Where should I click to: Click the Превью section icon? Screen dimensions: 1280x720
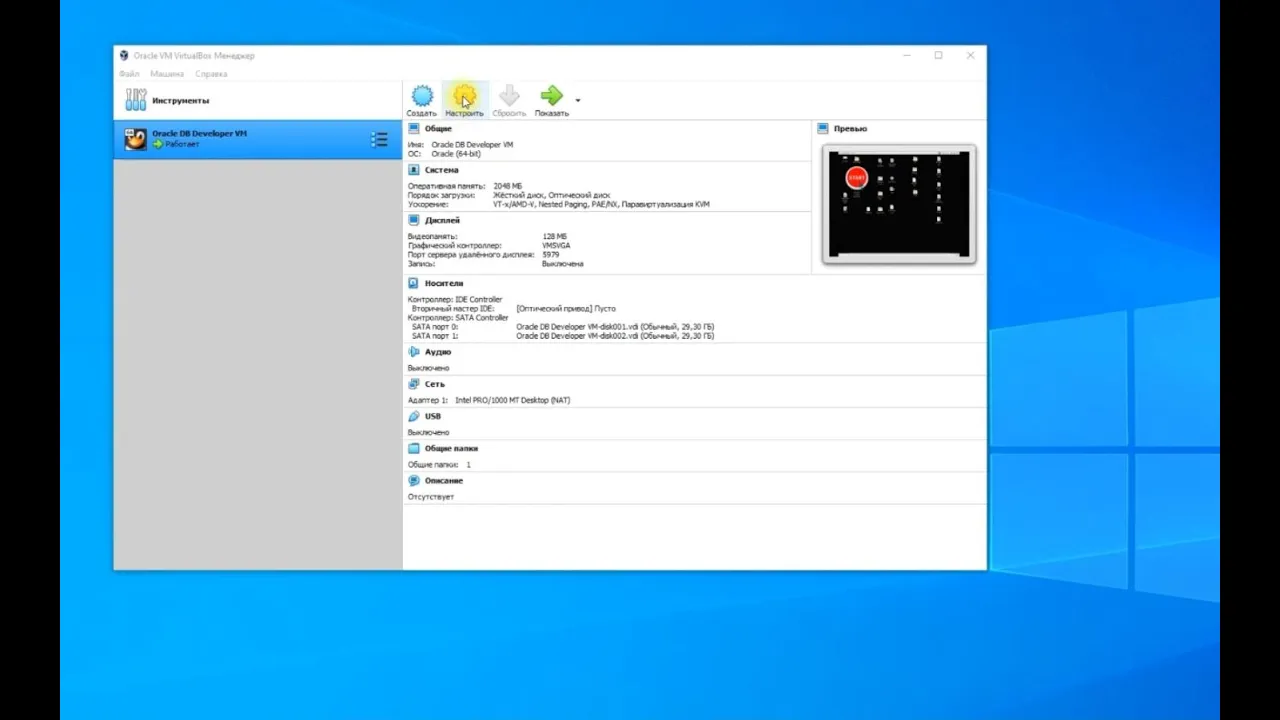coord(823,129)
